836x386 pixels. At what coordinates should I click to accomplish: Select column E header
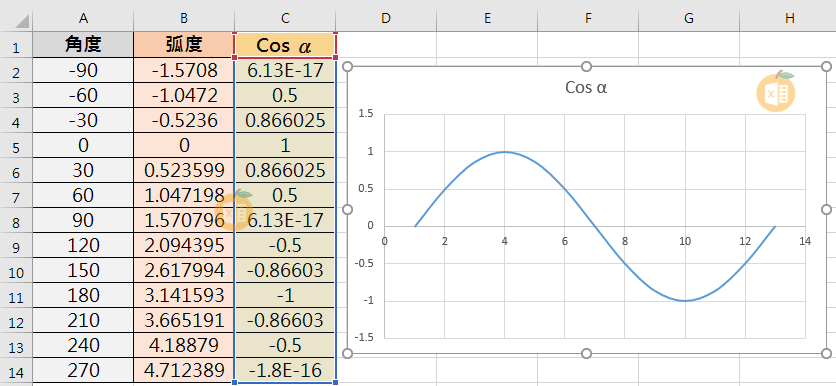487,18
